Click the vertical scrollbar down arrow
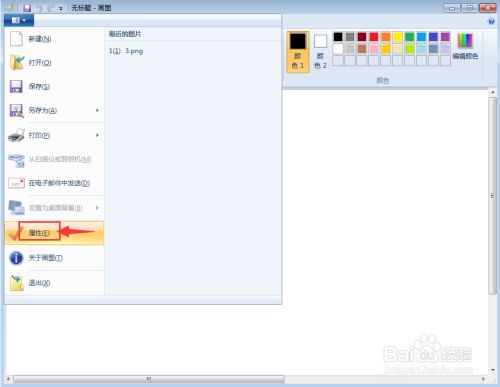 (x=493, y=369)
